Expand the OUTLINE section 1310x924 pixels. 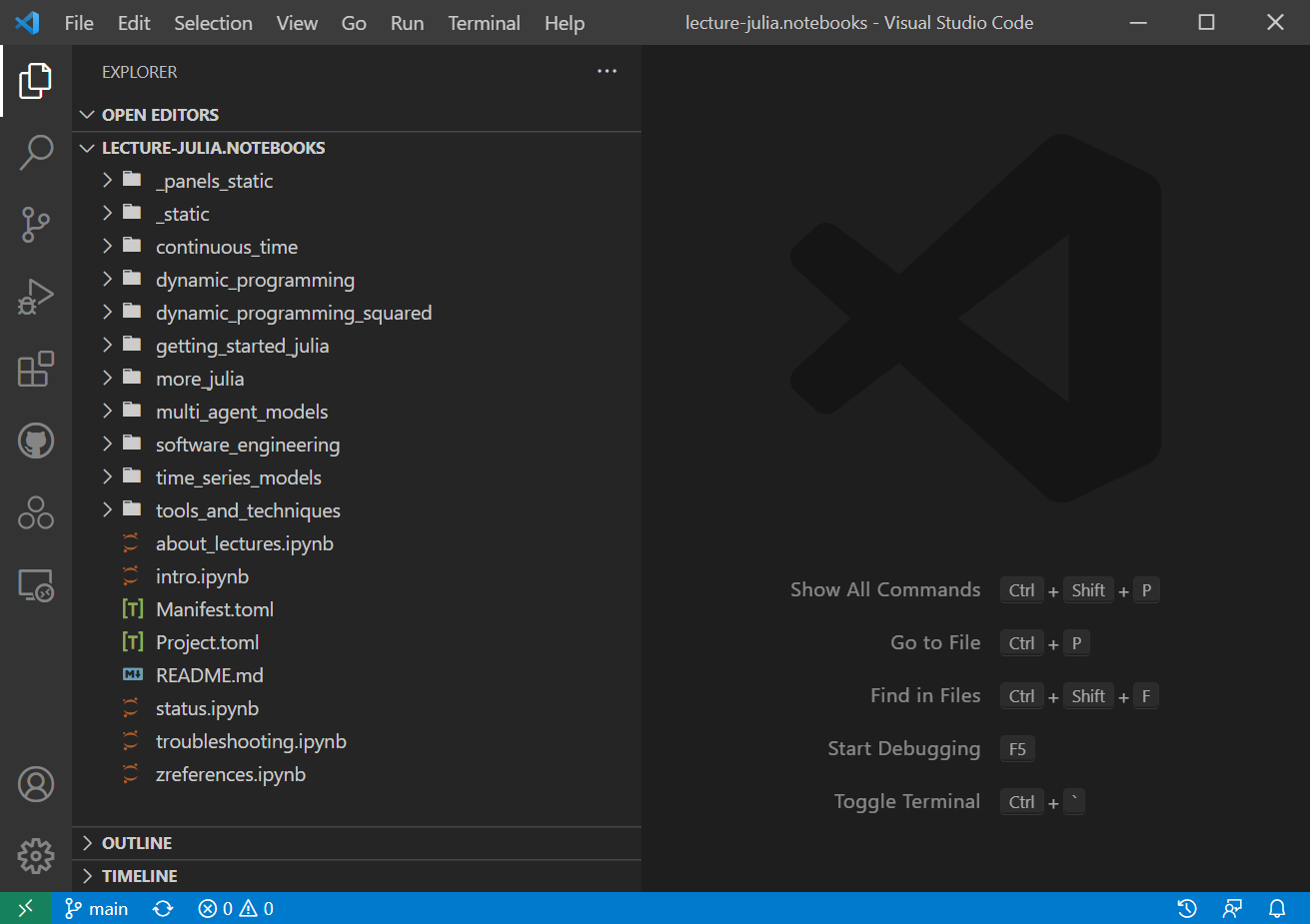tap(137, 843)
